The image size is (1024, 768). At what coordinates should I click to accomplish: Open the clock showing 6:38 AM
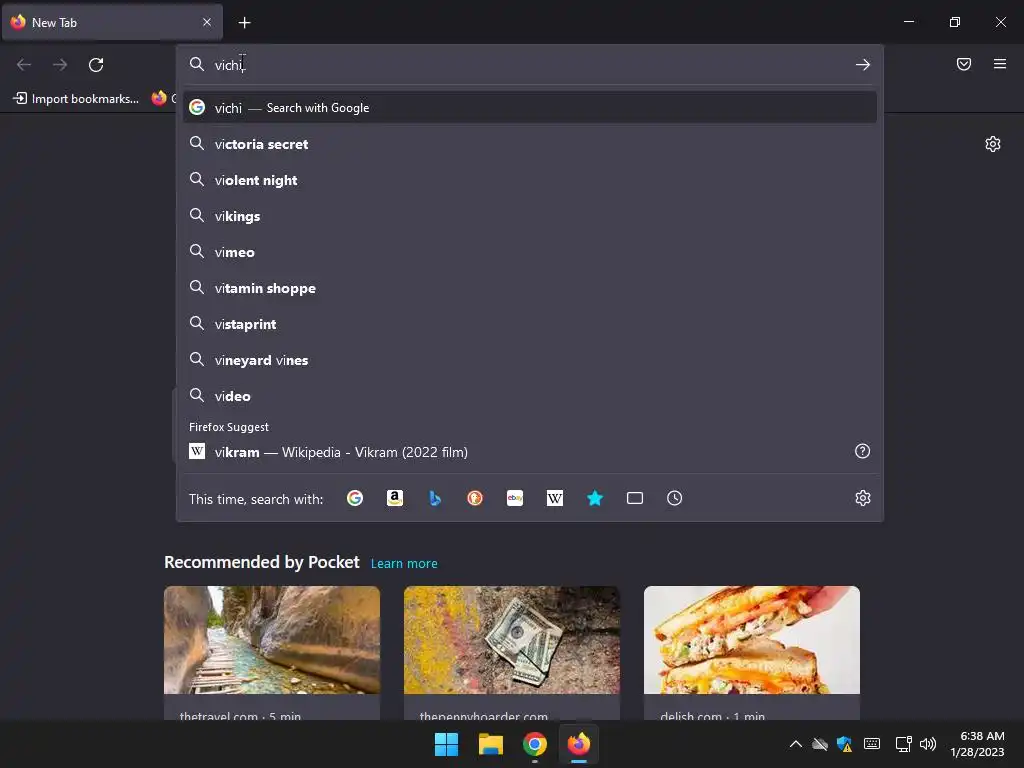click(978, 744)
